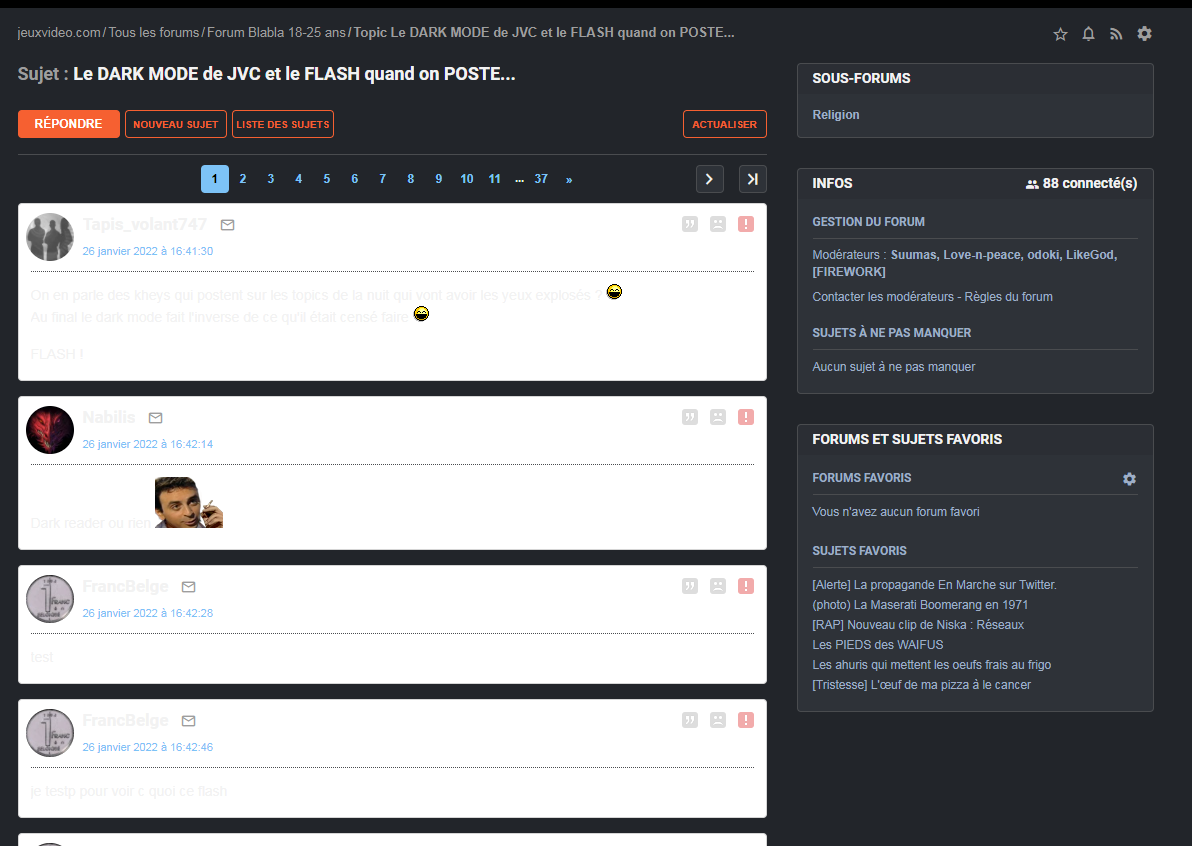Click the » pagination link
Image resolution: width=1192 pixels, height=846 pixels.
(569, 180)
